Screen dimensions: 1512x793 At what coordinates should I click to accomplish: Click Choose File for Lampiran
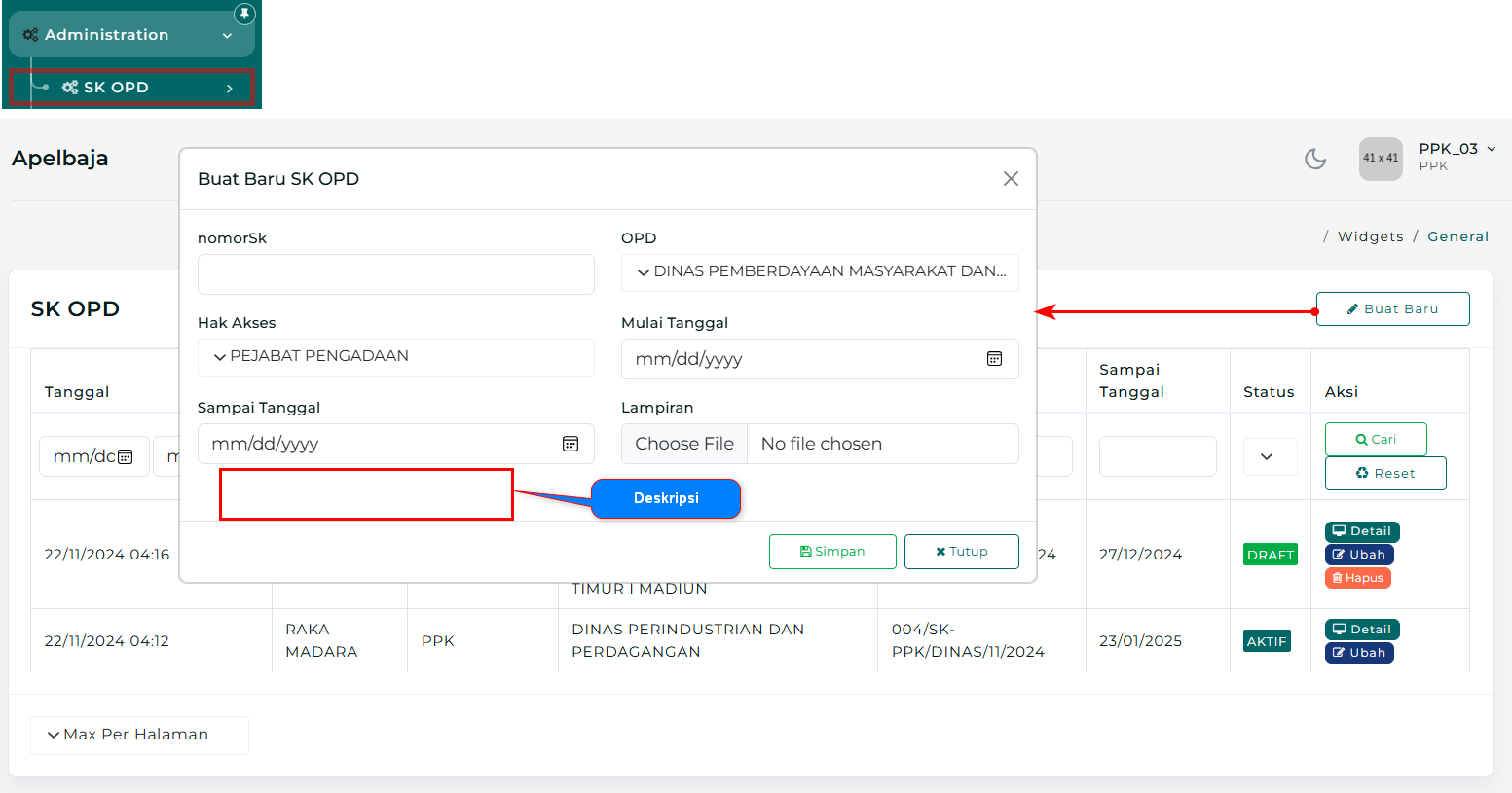pos(684,444)
